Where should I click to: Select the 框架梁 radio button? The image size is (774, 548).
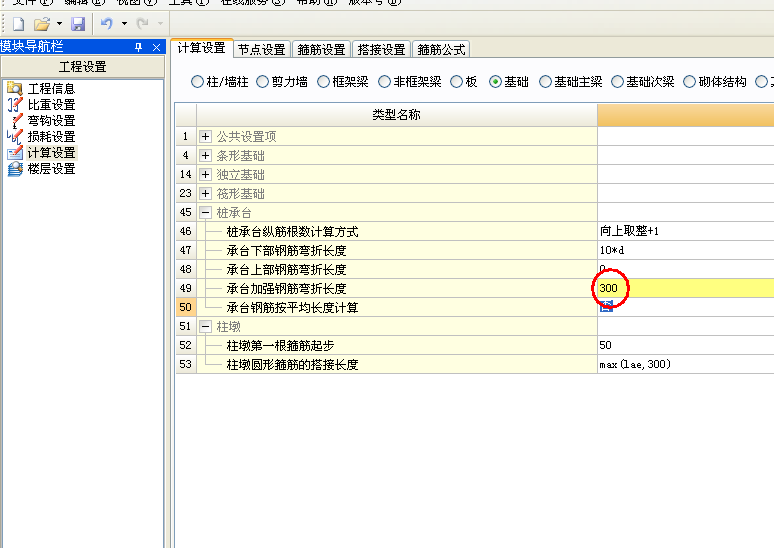tap(323, 81)
